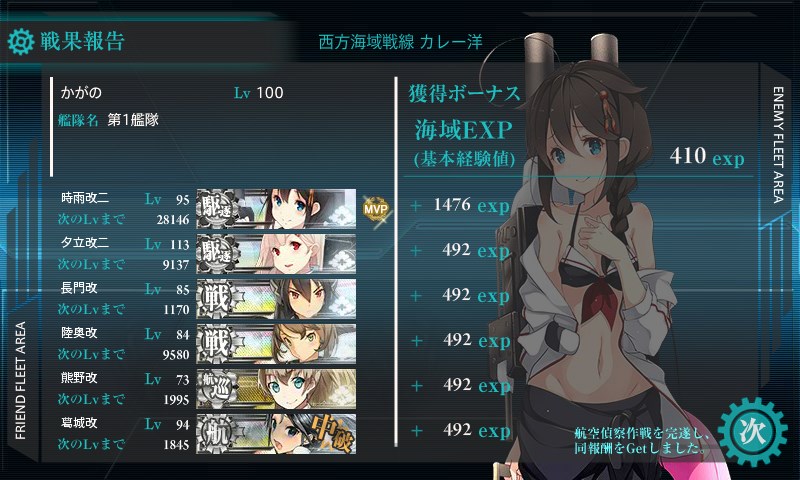Click 駆逐 type icon on 時雨改二 banner
Viewport: 800px width, 480px height.
pos(217,209)
